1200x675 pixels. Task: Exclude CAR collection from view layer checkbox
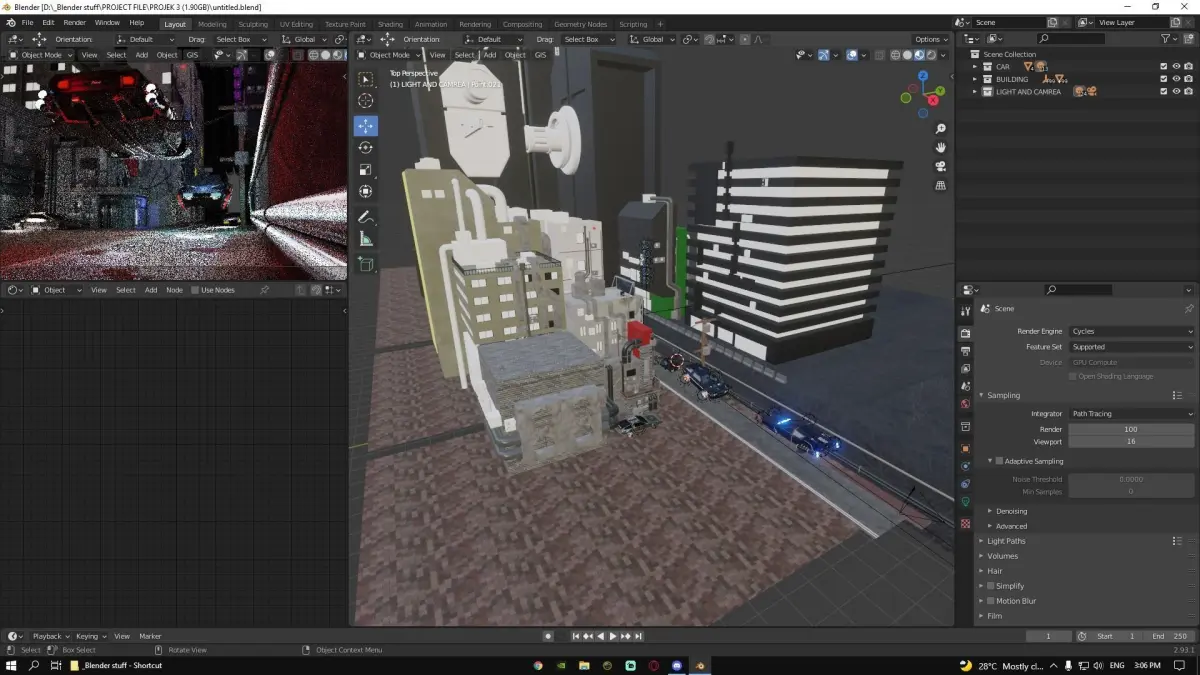1163,67
